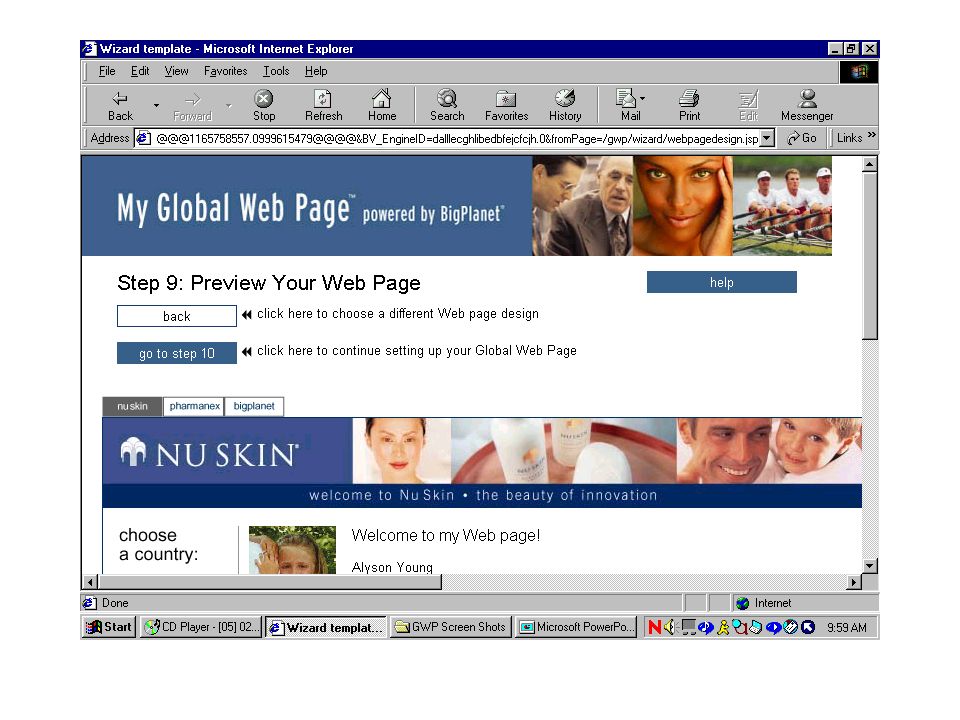Switch to Microsoft PowerPoint taskbar item

pyautogui.click(x=577, y=627)
